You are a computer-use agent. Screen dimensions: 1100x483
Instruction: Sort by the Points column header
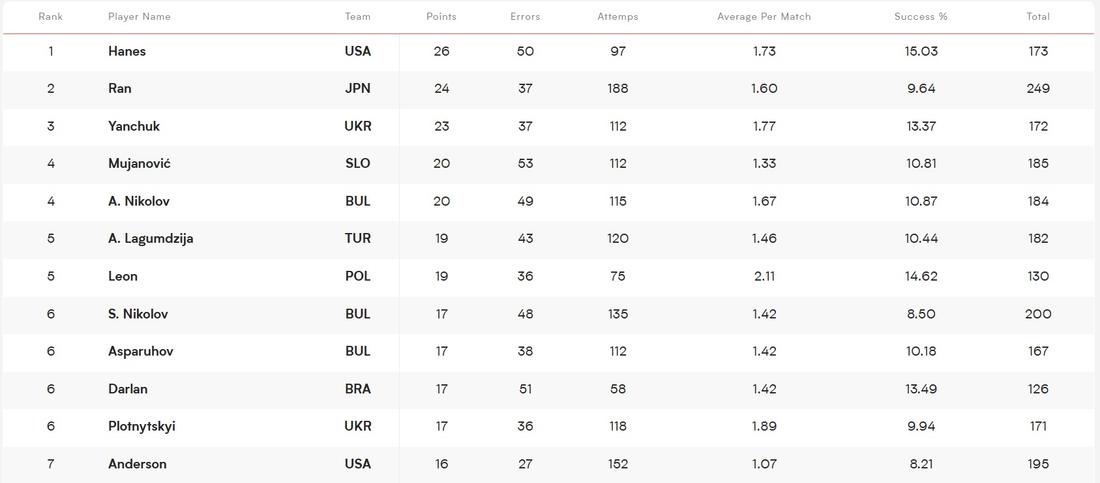441,16
